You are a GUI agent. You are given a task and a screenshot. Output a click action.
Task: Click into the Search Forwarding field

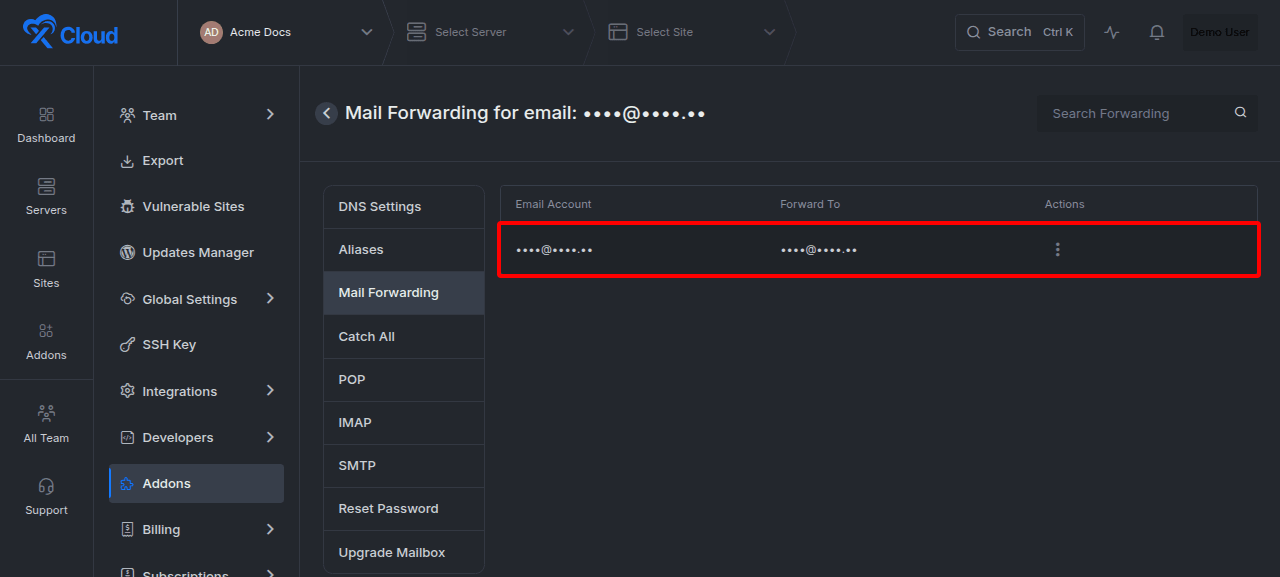tap(1147, 113)
